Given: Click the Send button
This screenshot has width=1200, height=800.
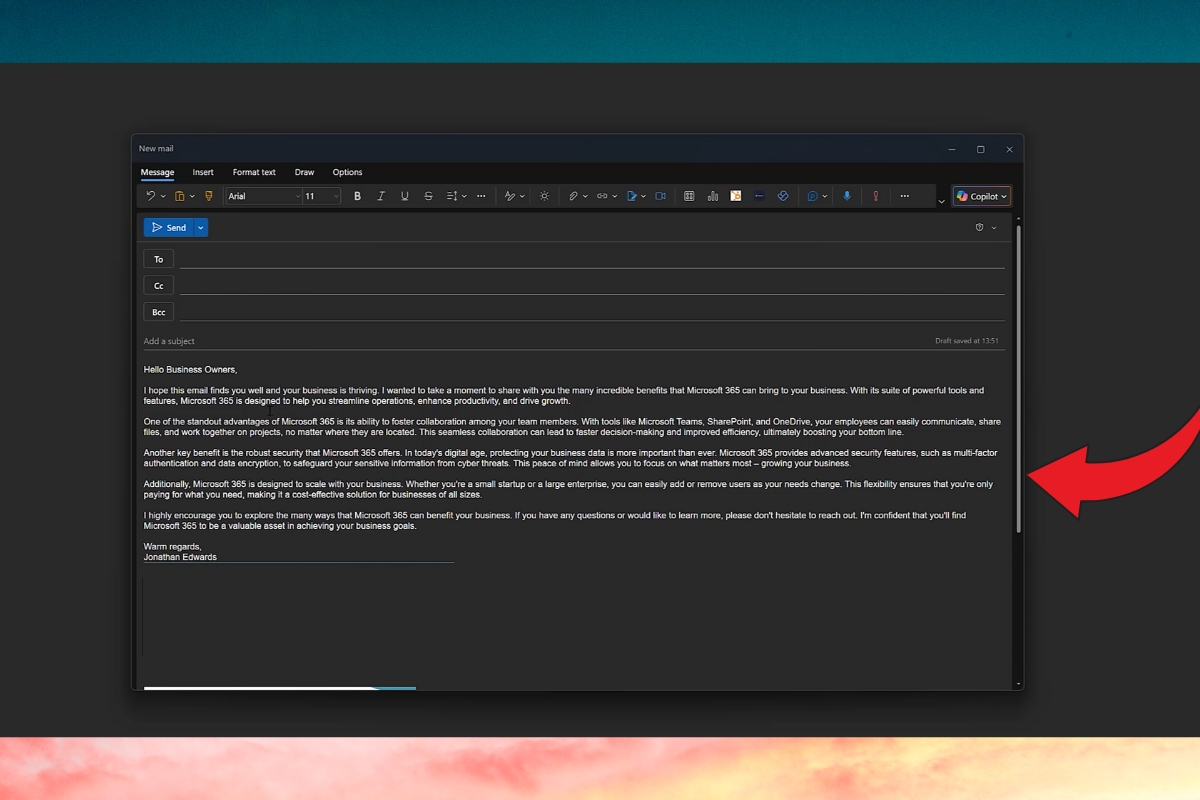Looking at the screenshot, I should (x=169, y=227).
